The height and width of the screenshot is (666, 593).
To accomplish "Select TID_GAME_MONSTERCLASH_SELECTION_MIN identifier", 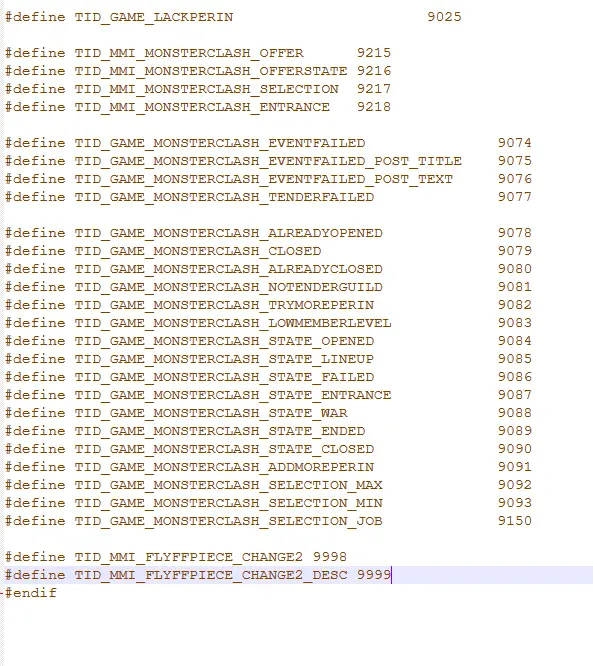I will [x=229, y=503].
